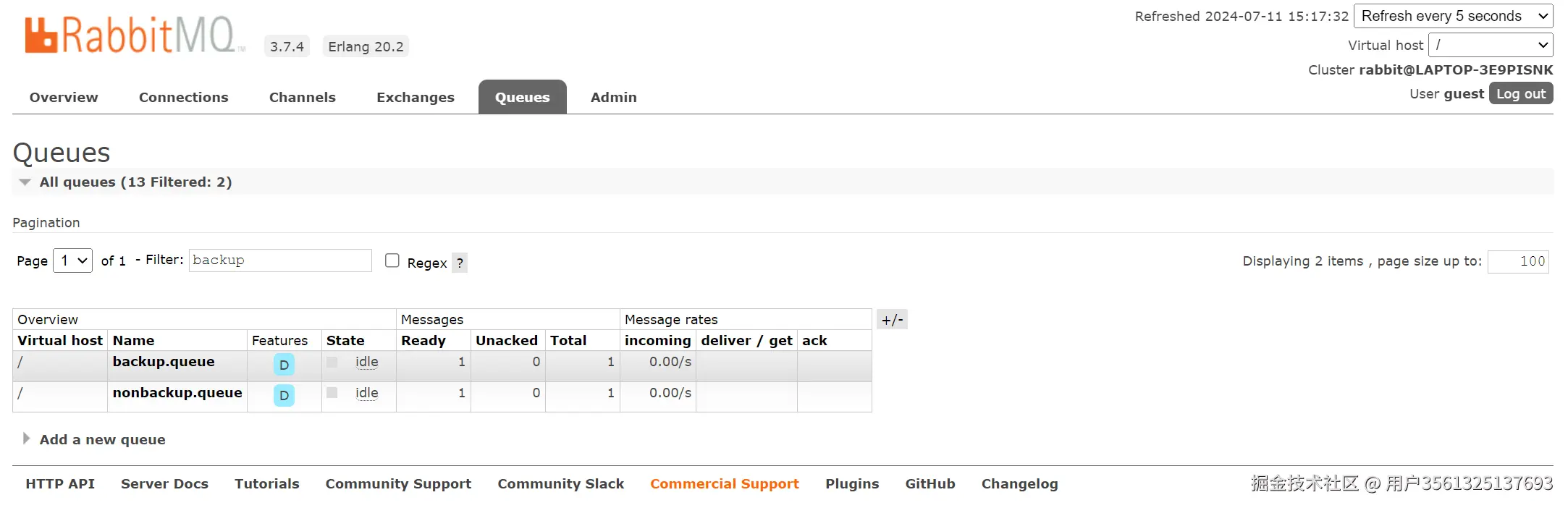The image size is (1568, 508).
Task: Click the idle state square for backup.queue
Action: (332, 362)
